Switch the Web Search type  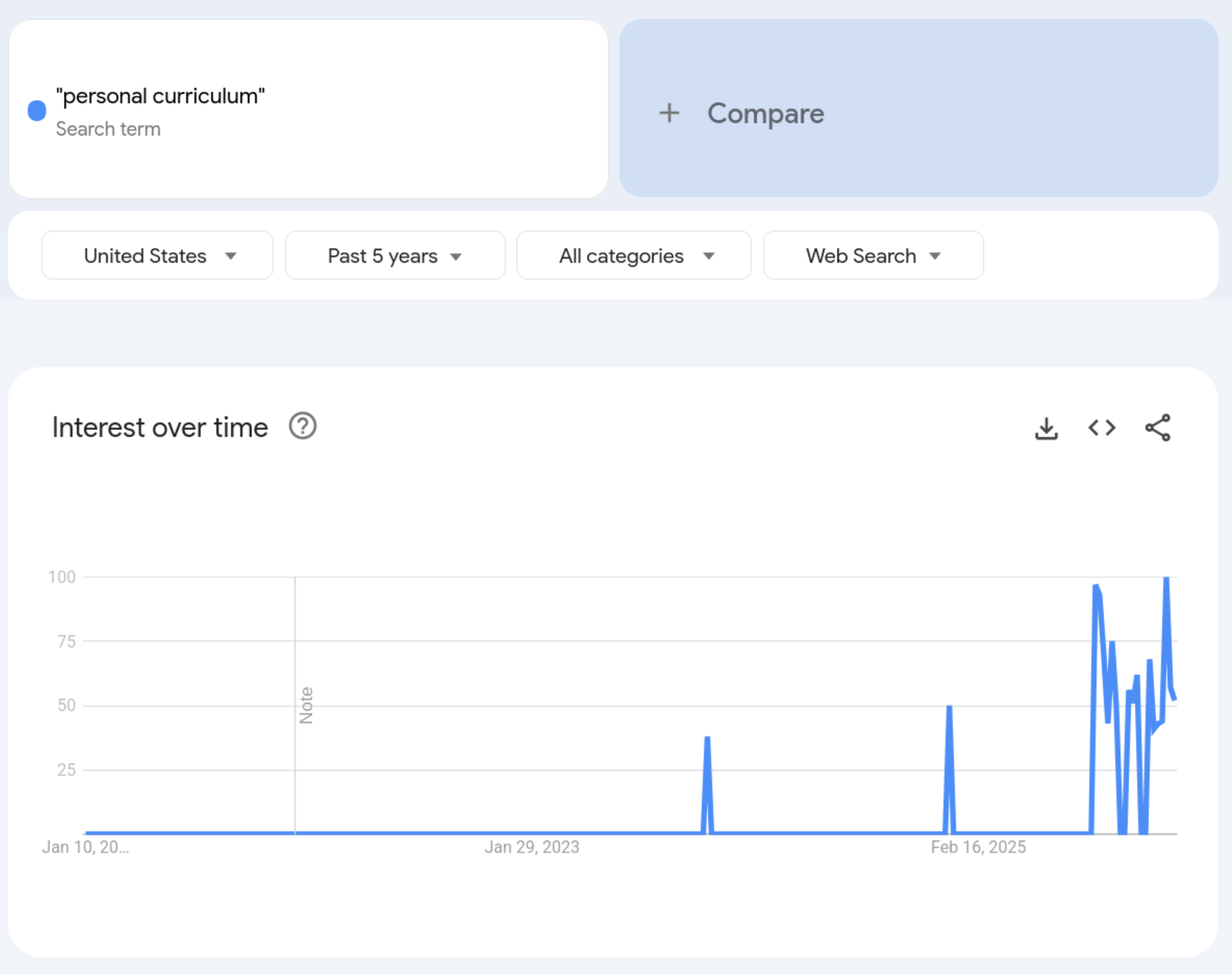coord(873,255)
